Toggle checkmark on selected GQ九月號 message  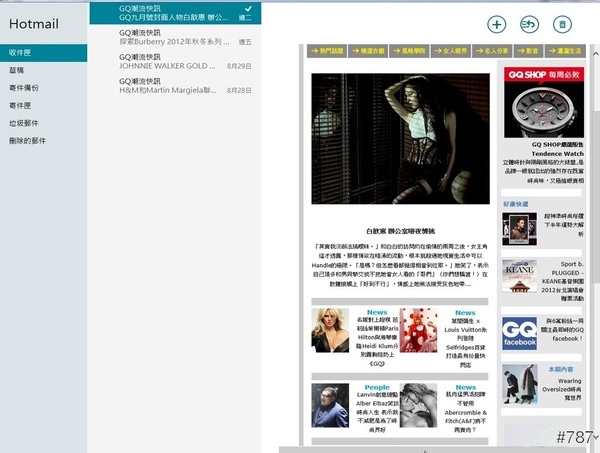click(248, 9)
